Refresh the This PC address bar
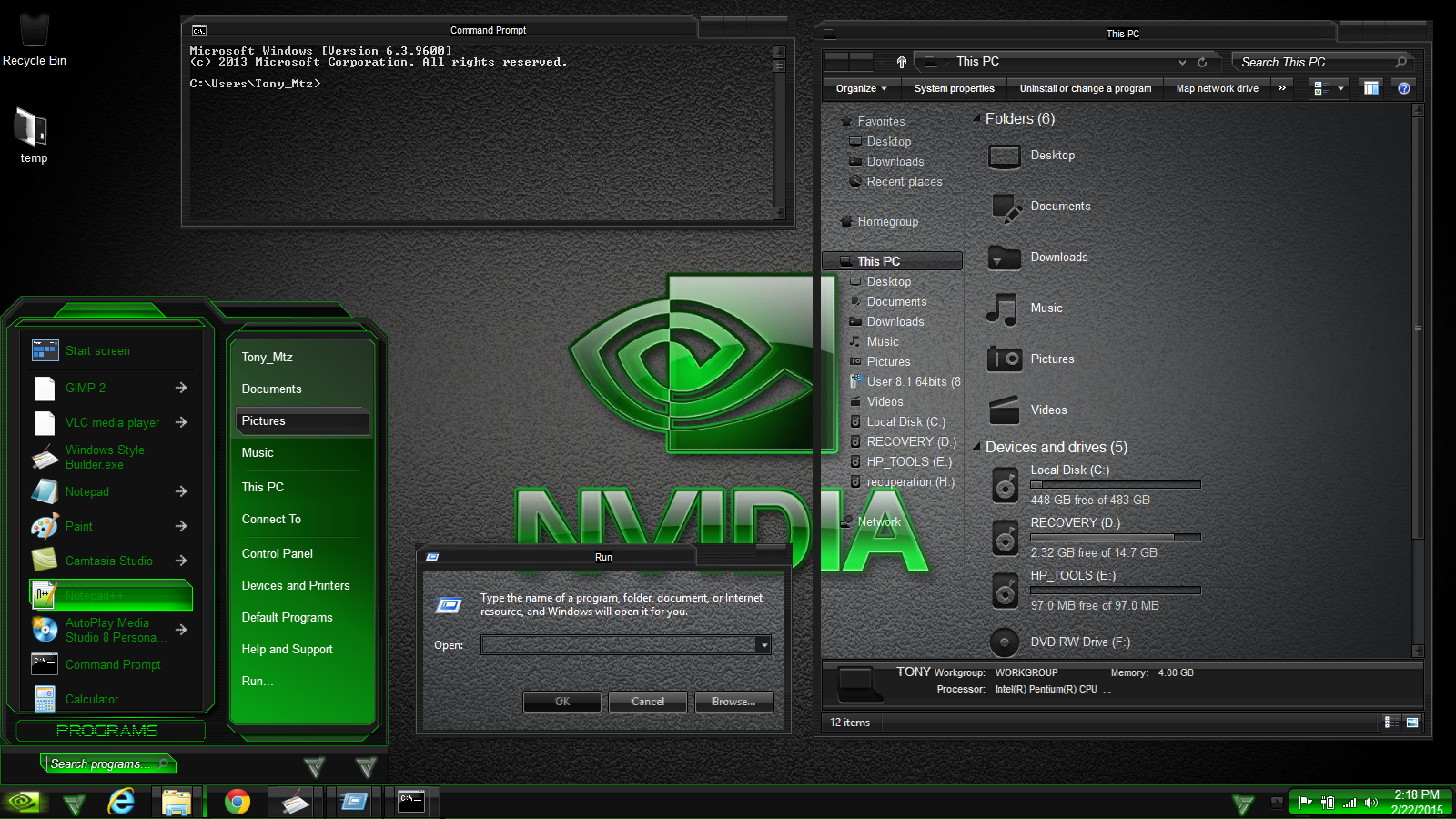 (x=1202, y=62)
